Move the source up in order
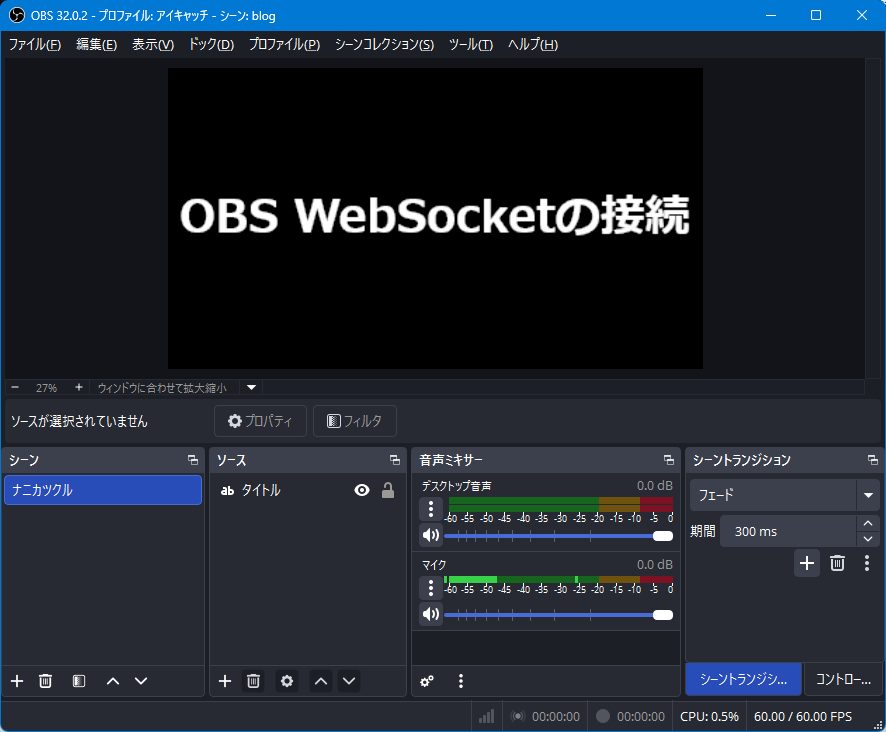 pyautogui.click(x=320, y=681)
